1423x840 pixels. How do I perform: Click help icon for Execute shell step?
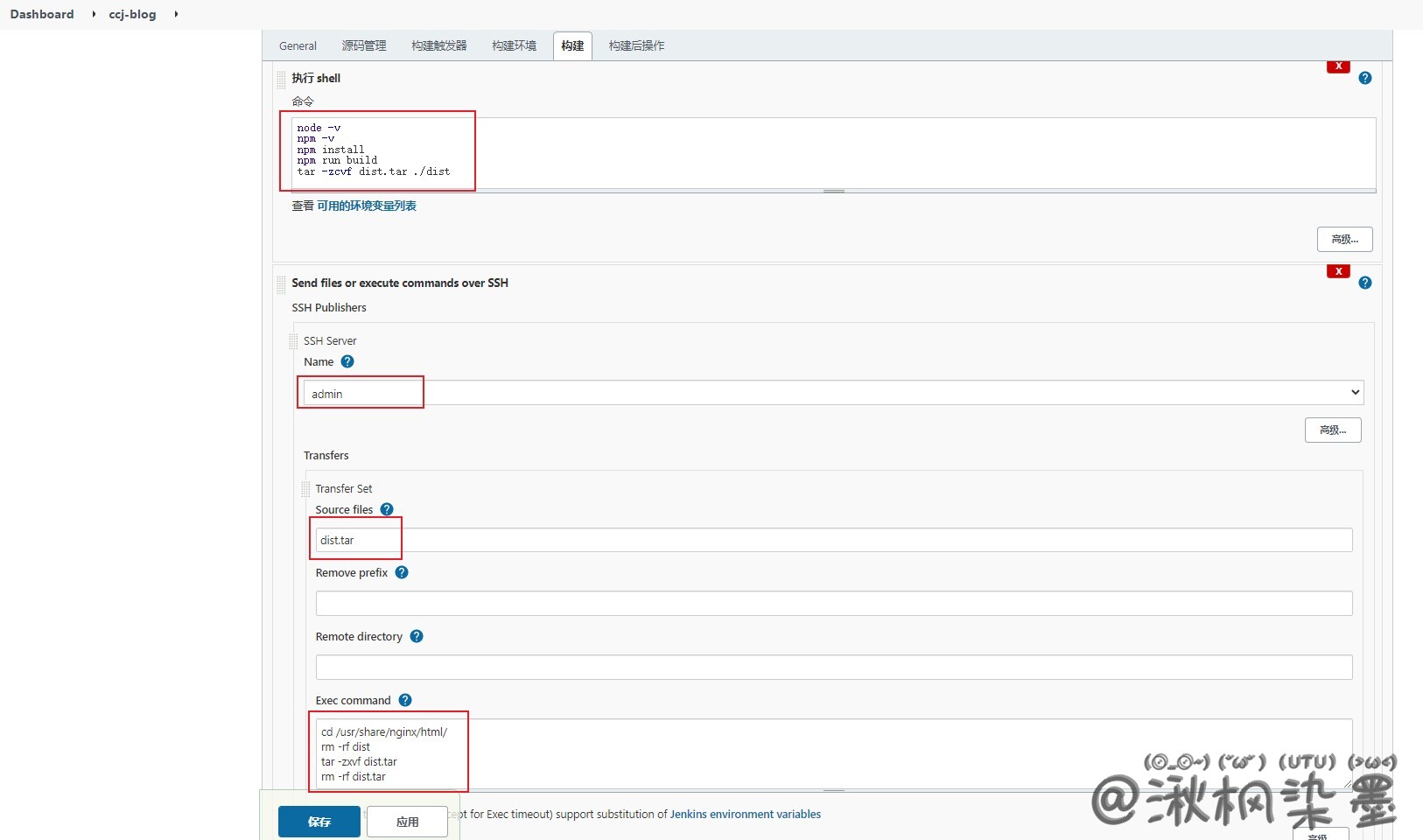tap(1364, 78)
